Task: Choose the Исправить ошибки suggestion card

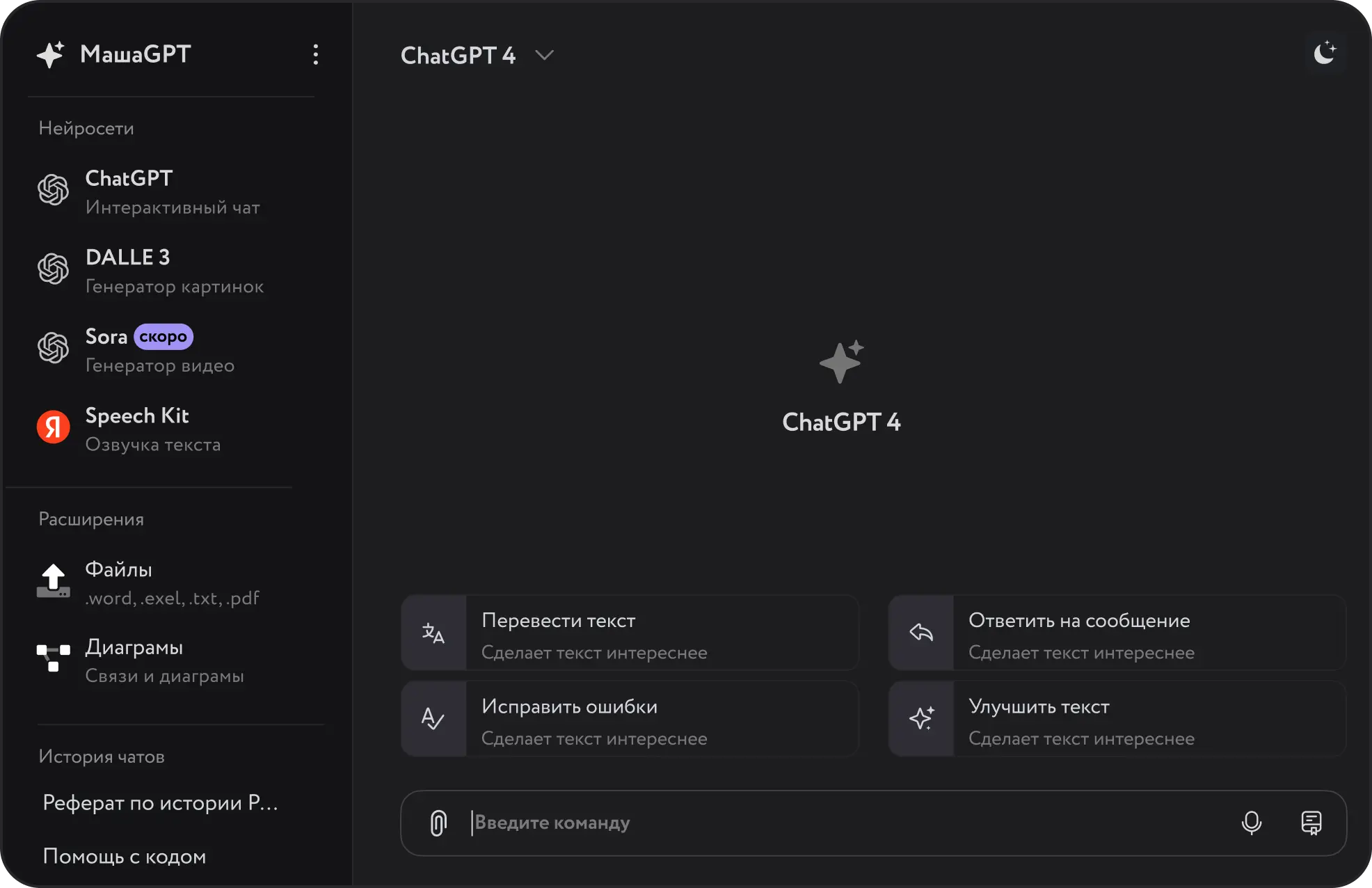Action: click(x=630, y=719)
